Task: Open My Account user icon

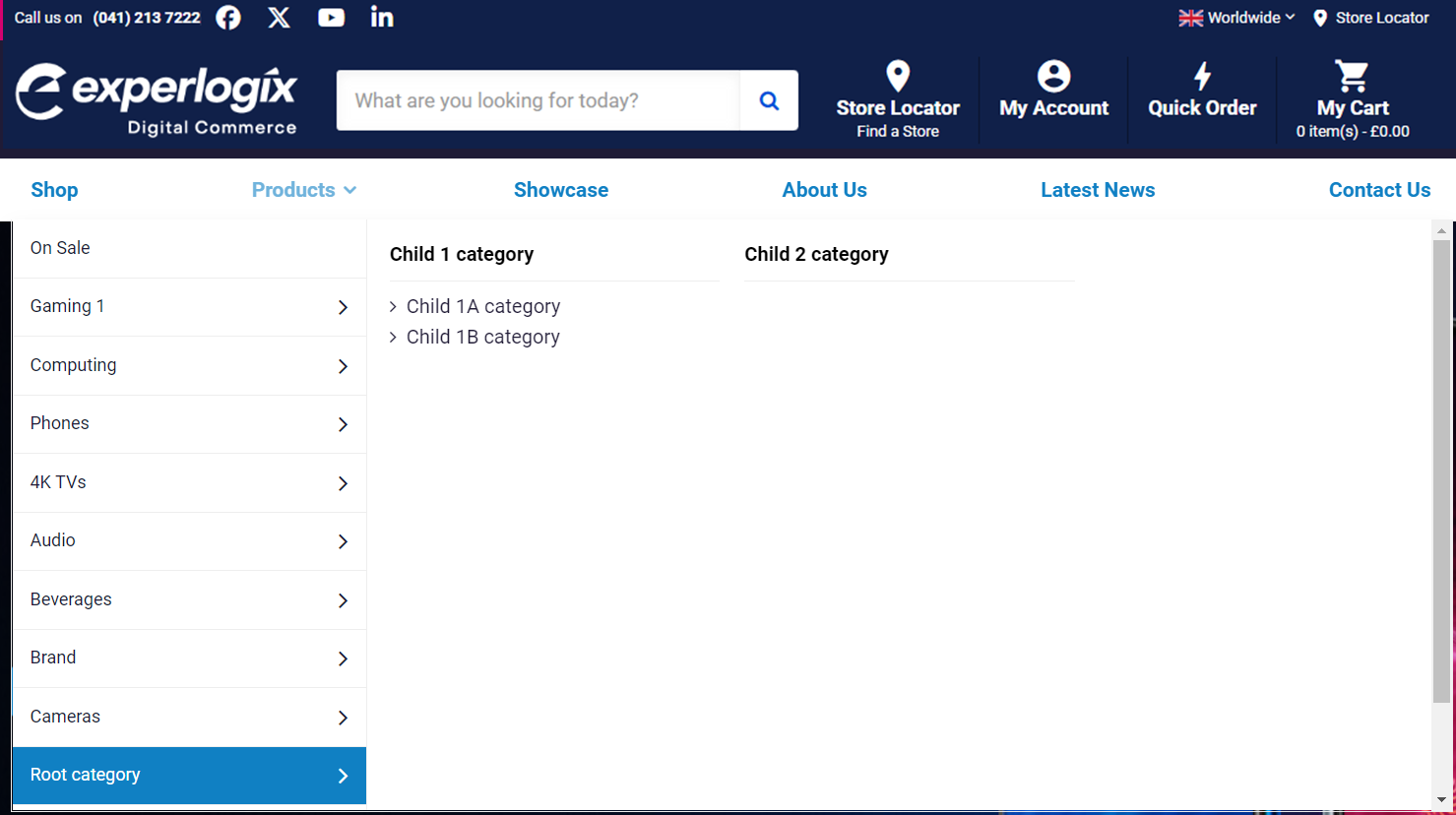Action: [1053, 77]
